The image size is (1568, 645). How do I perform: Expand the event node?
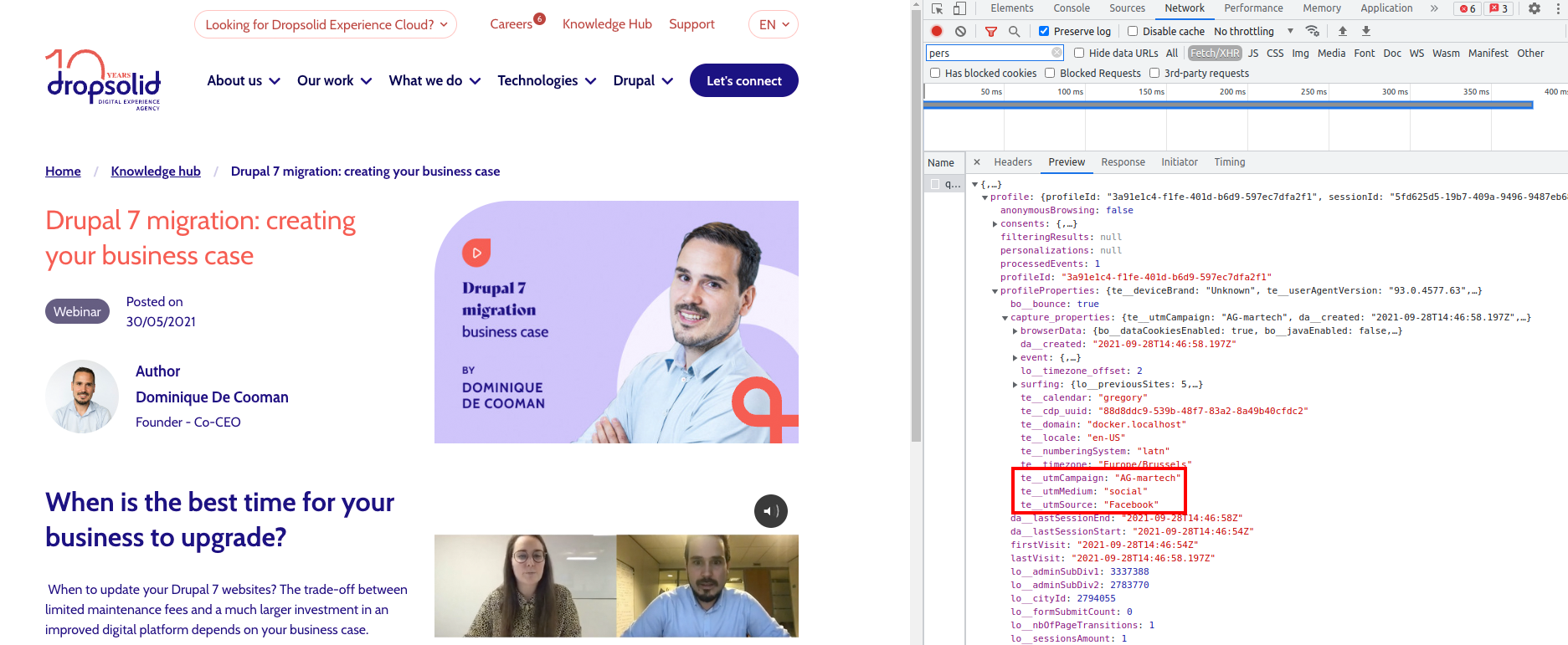point(1015,358)
